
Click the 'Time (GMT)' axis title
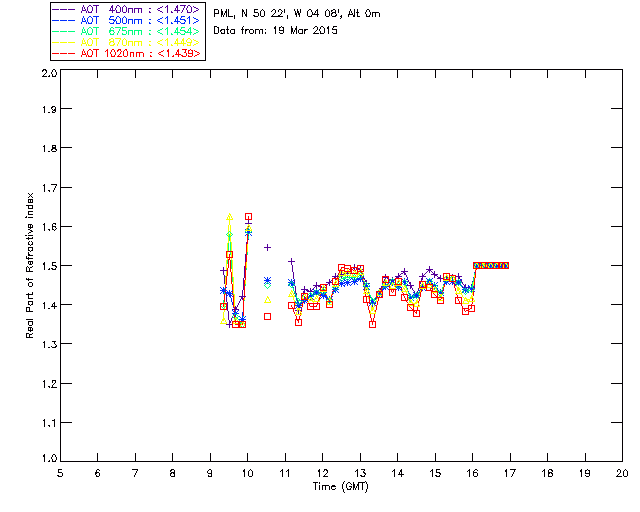pos(341,487)
